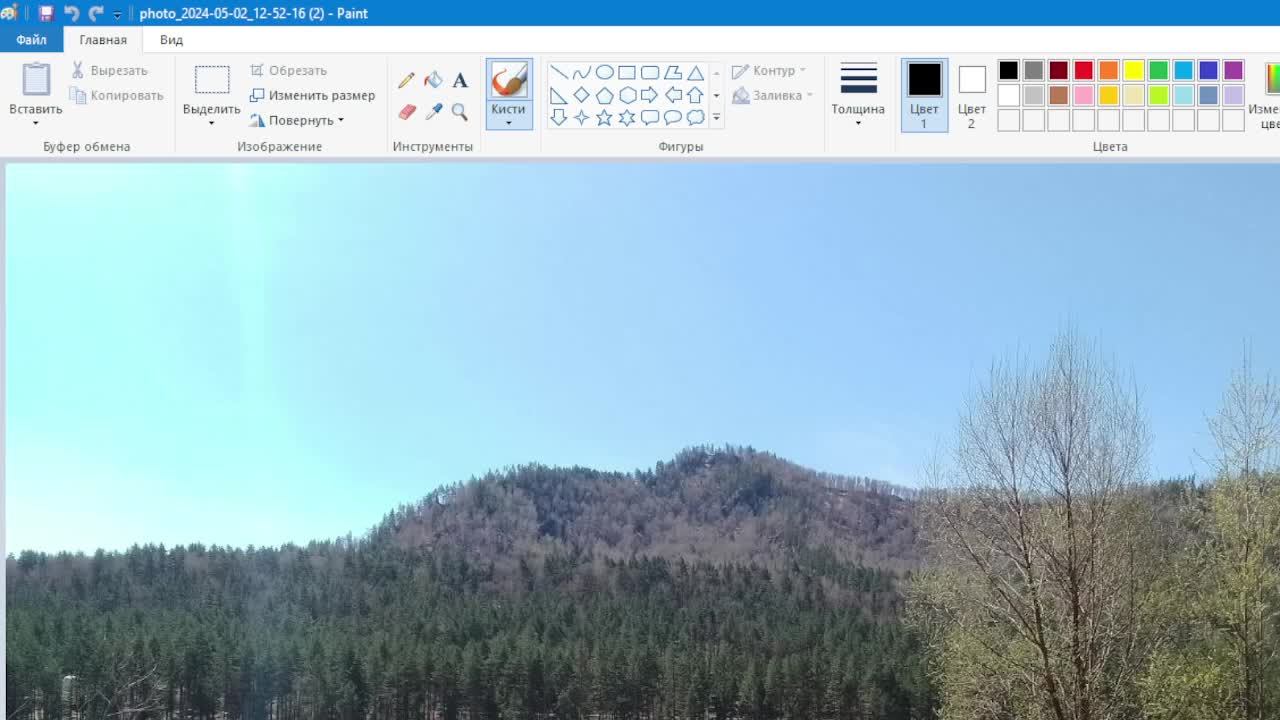Choose the straight Line shape
This screenshot has width=1280, height=720.
[x=559, y=72]
